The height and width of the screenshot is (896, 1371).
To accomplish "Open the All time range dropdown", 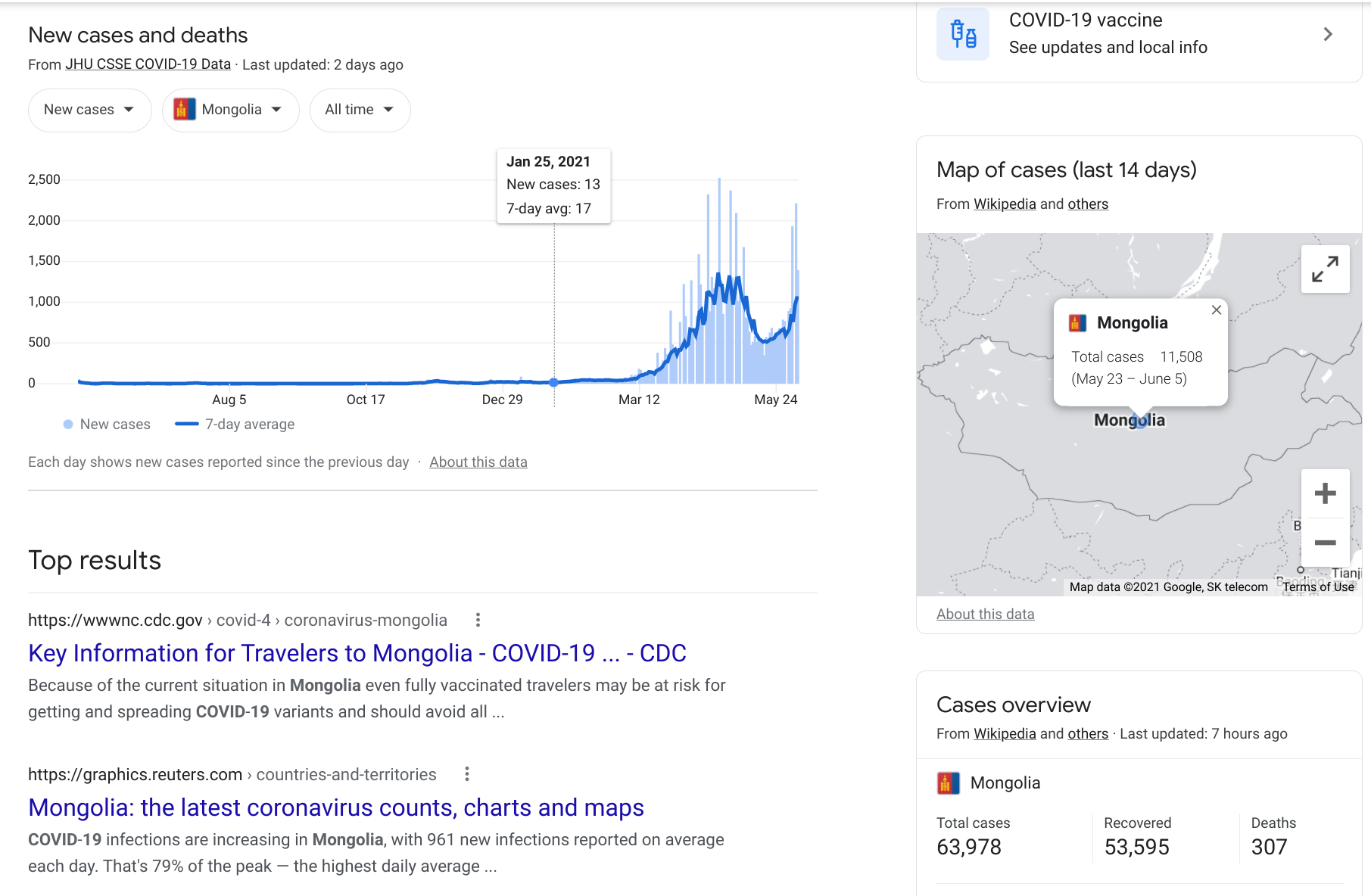I will [360, 110].
